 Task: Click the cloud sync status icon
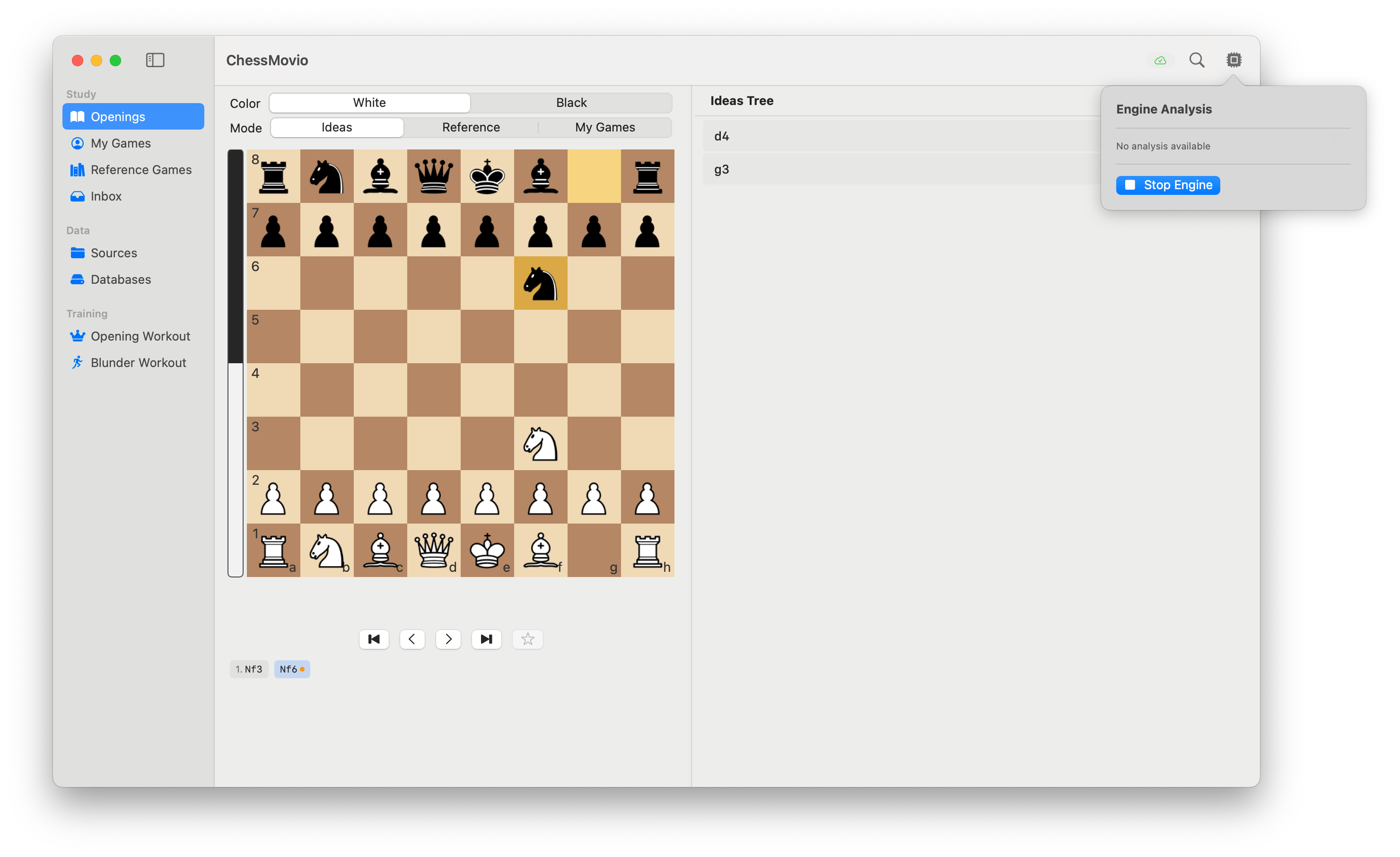[x=1160, y=60]
